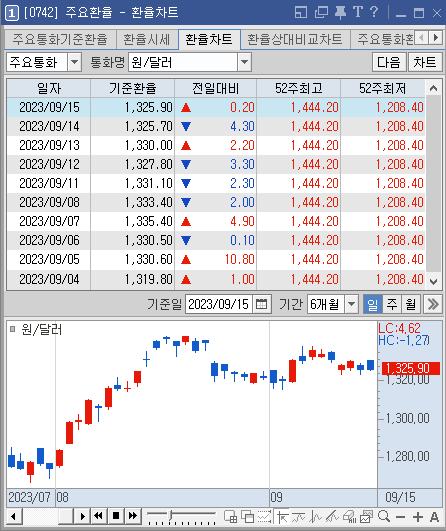446x531 pixels.
Task: Pin the window with pushpin icon
Action: [x=340, y=13]
